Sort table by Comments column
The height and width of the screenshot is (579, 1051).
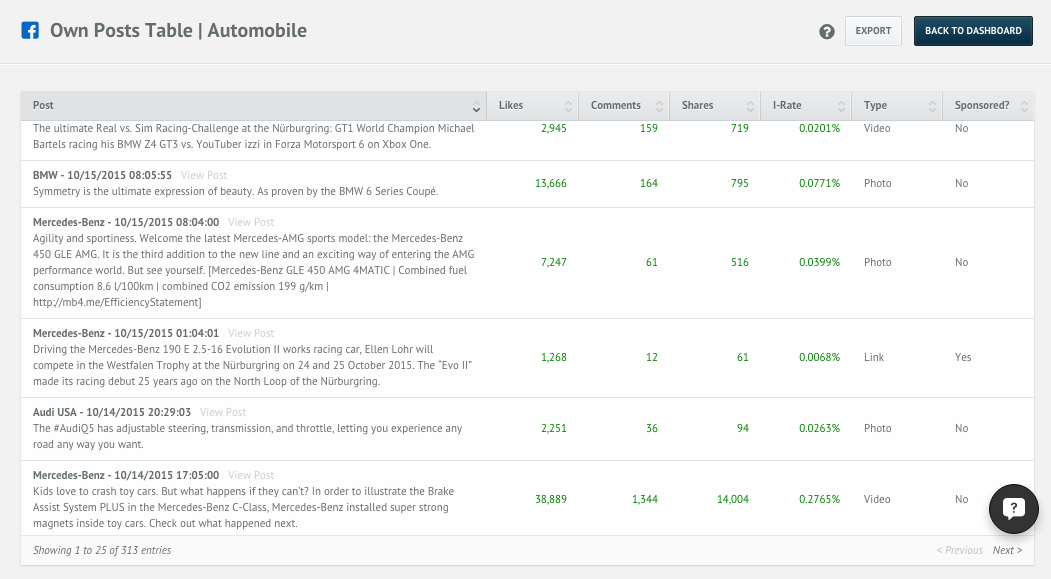(x=624, y=106)
